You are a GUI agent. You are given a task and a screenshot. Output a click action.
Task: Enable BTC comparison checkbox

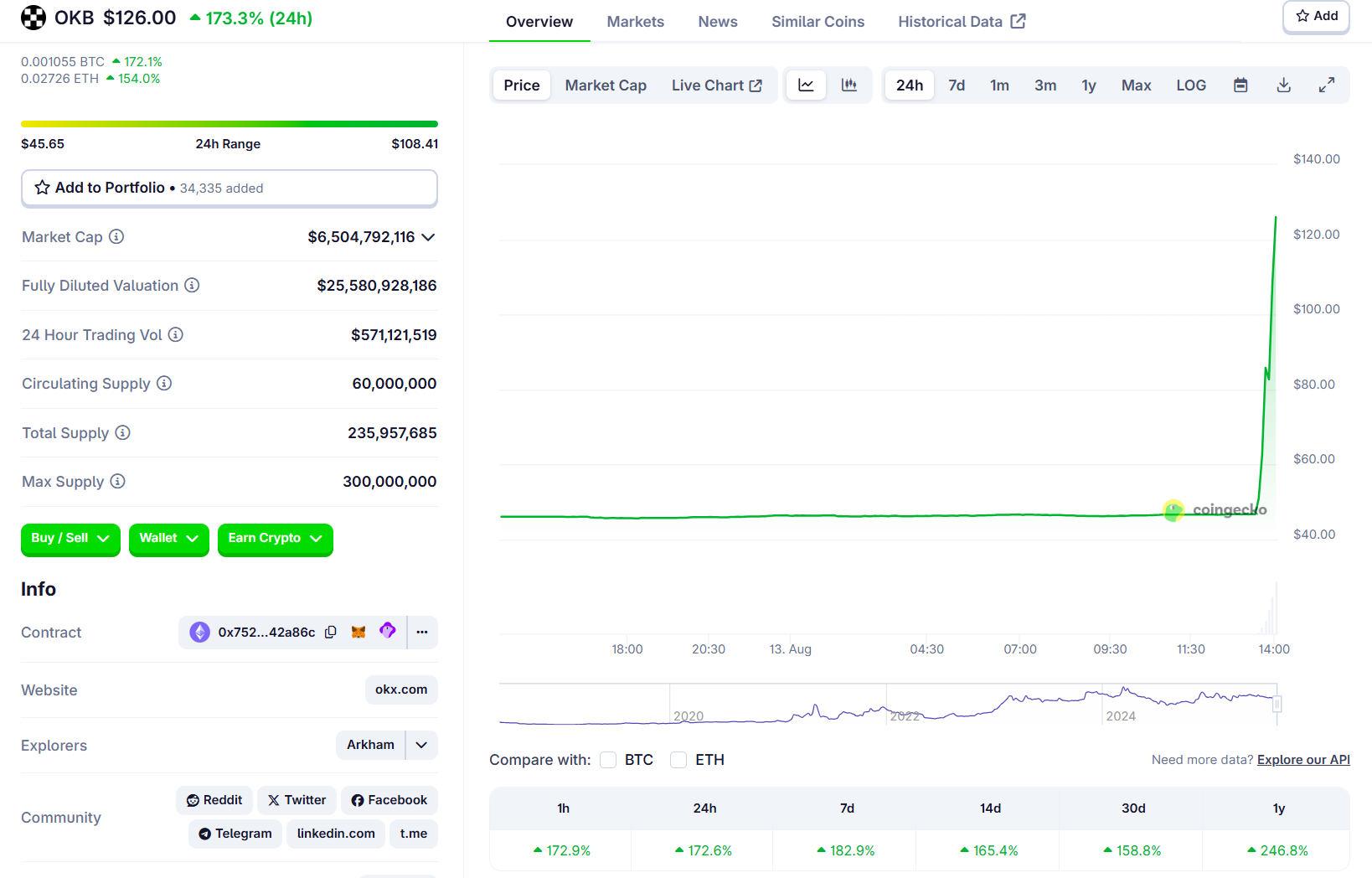[x=609, y=760]
